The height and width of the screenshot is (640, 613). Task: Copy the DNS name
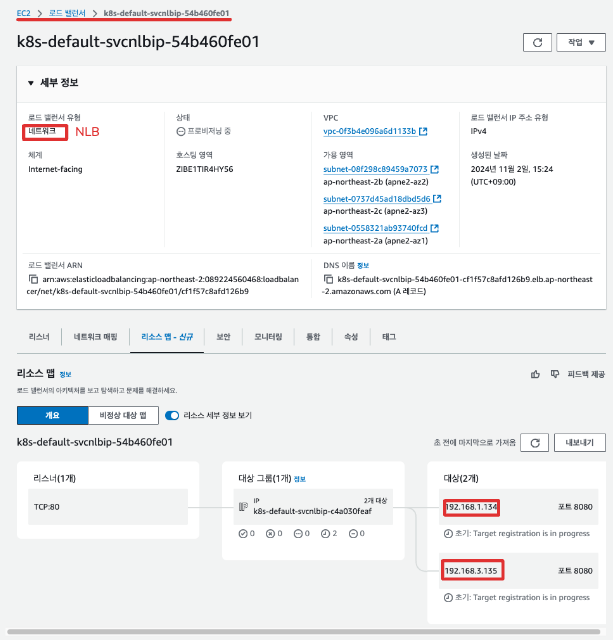point(328,279)
